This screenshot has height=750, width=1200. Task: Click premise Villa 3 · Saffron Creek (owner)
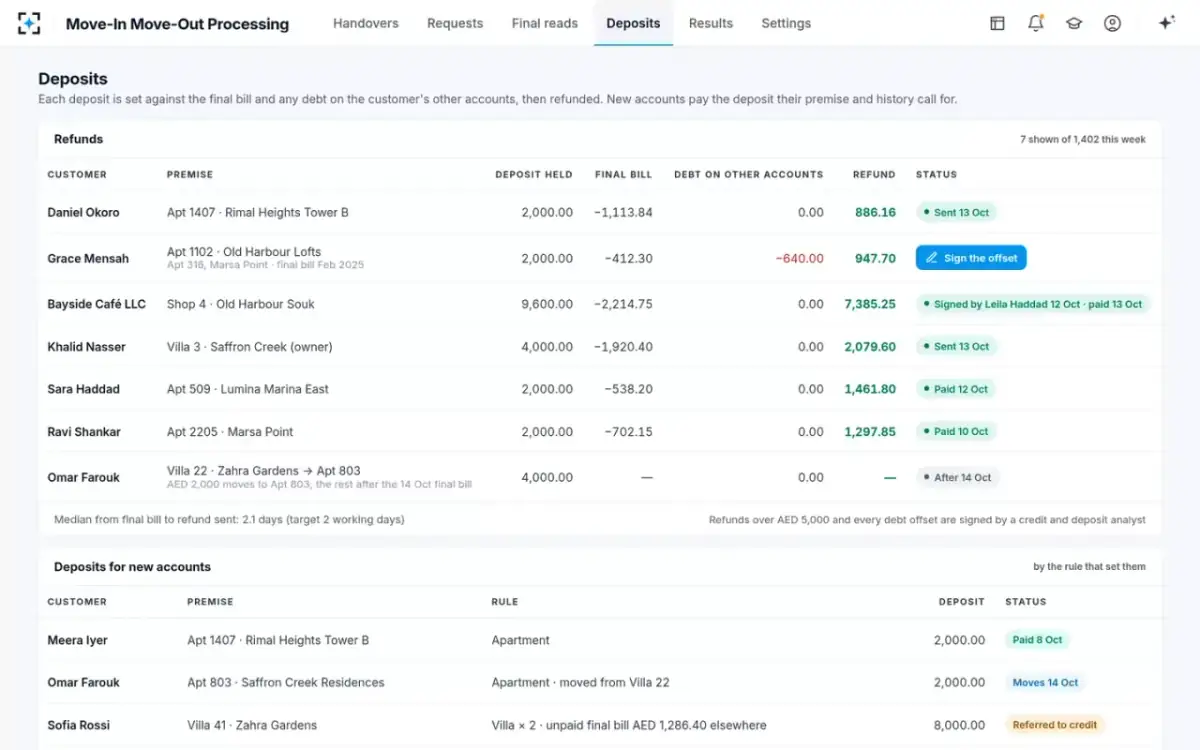click(x=249, y=347)
